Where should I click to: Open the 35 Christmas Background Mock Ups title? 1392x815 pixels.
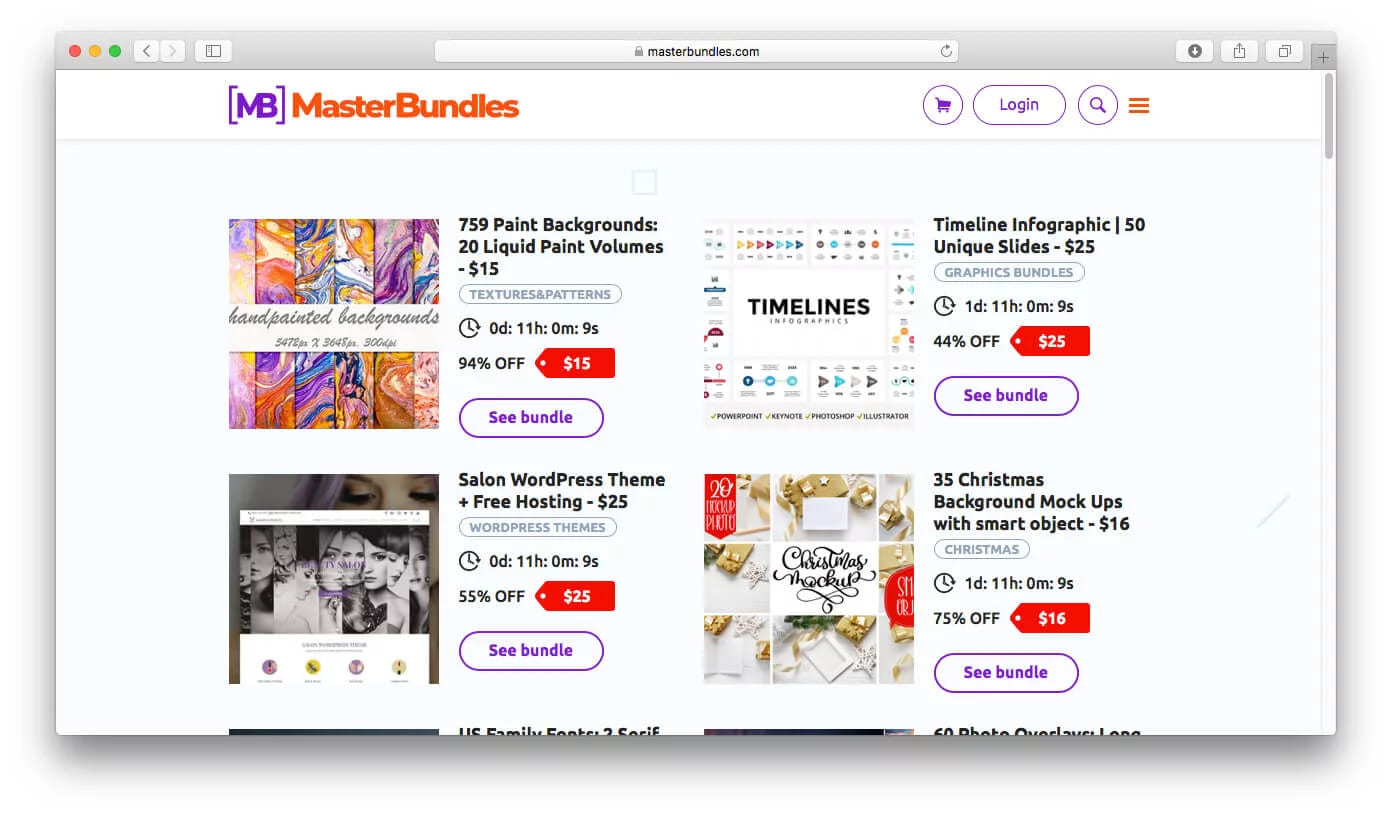(1031, 501)
